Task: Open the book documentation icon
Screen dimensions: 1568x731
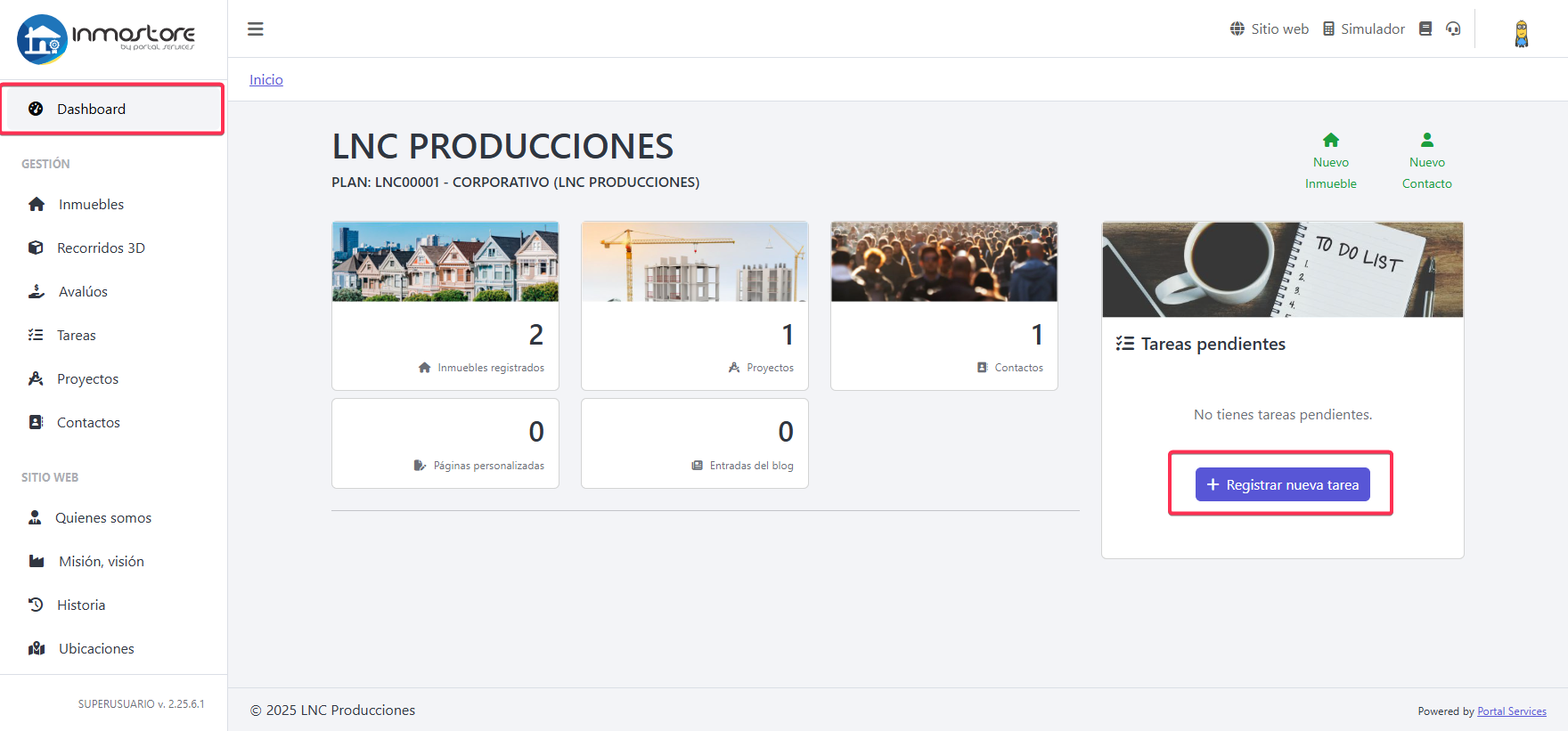Action: [x=1425, y=28]
